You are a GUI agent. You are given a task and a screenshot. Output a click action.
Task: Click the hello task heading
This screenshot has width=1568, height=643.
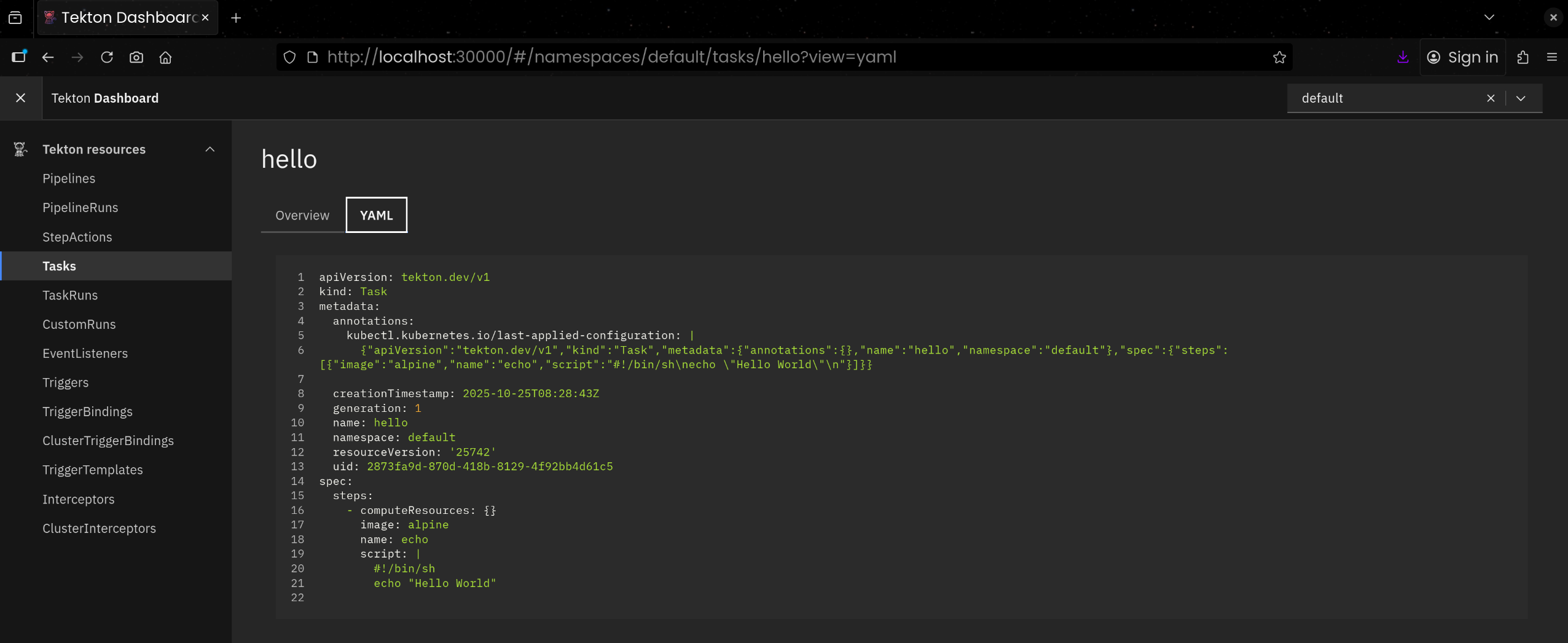tap(289, 159)
